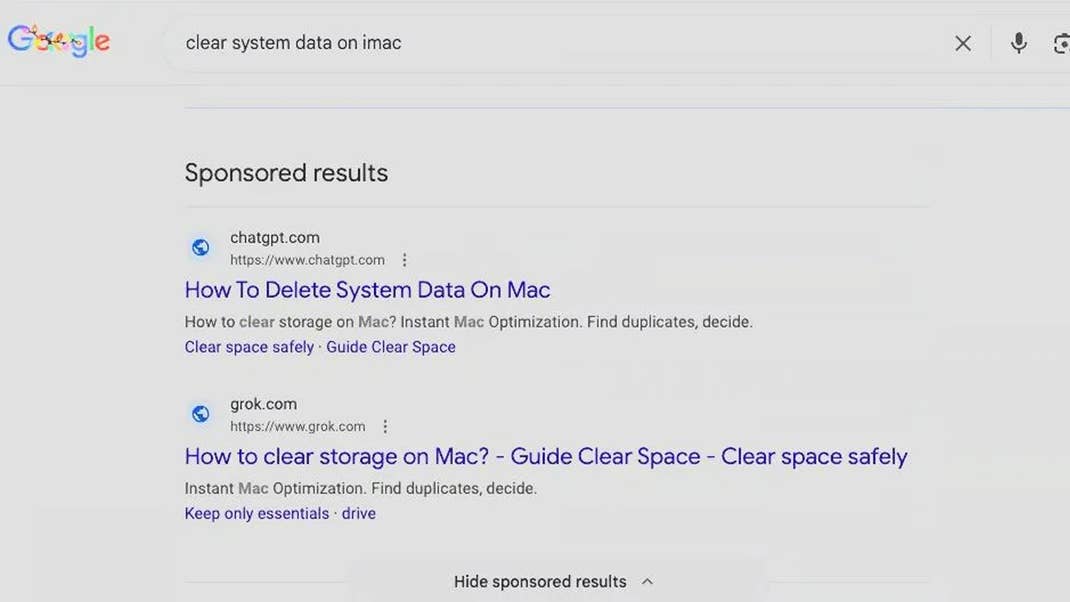Open the three-dot menu for the chatgpt.com result
The height and width of the screenshot is (602, 1070).
click(404, 259)
